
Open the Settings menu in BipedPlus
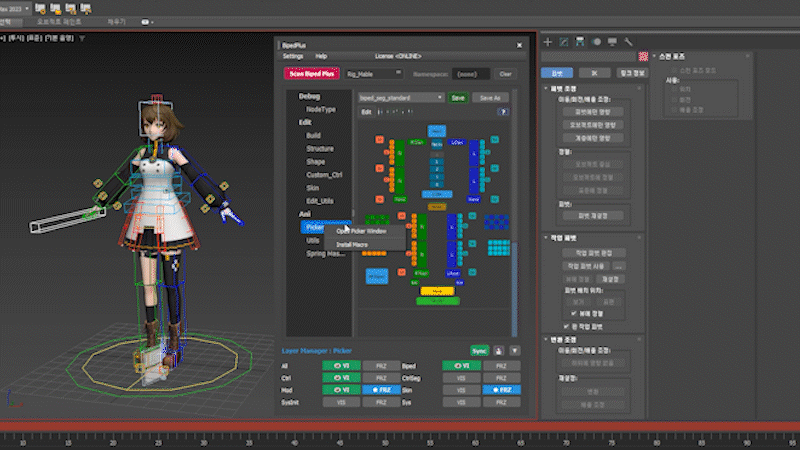pyautogui.click(x=292, y=56)
